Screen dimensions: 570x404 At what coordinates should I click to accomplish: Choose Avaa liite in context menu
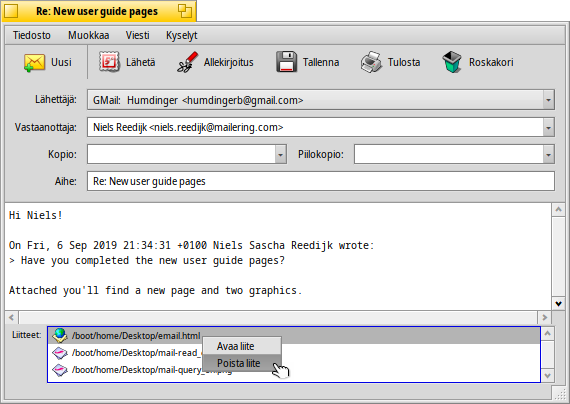(242, 346)
